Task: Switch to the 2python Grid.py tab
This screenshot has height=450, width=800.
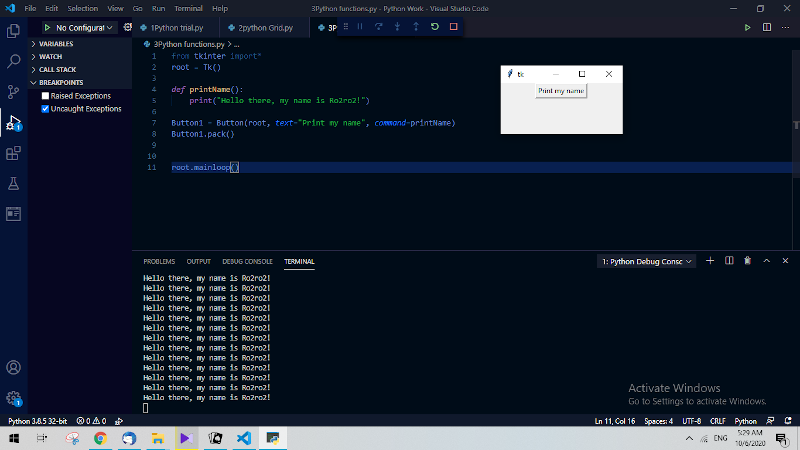Action: click(265, 28)
